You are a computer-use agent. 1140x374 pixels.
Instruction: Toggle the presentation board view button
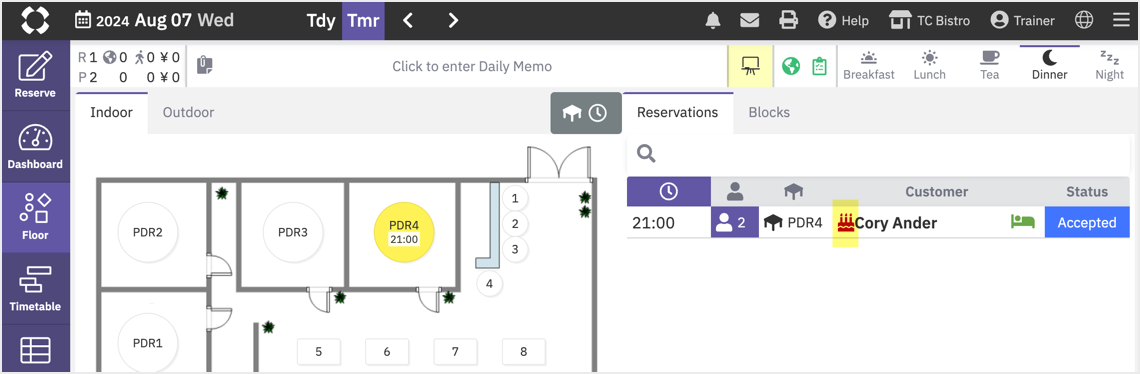point(750,66)
